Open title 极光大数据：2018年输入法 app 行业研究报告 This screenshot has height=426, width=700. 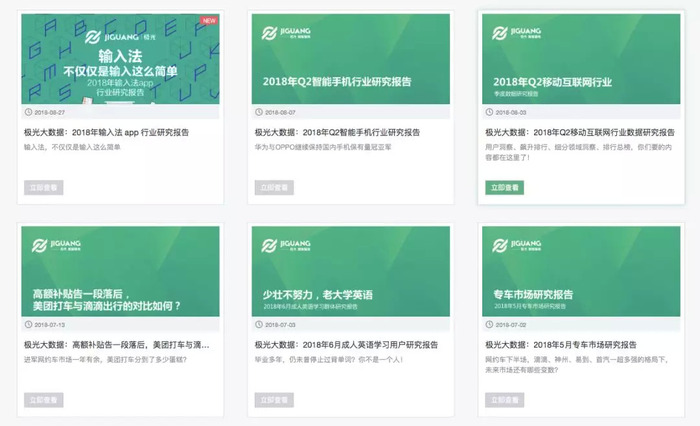[107, 132]
